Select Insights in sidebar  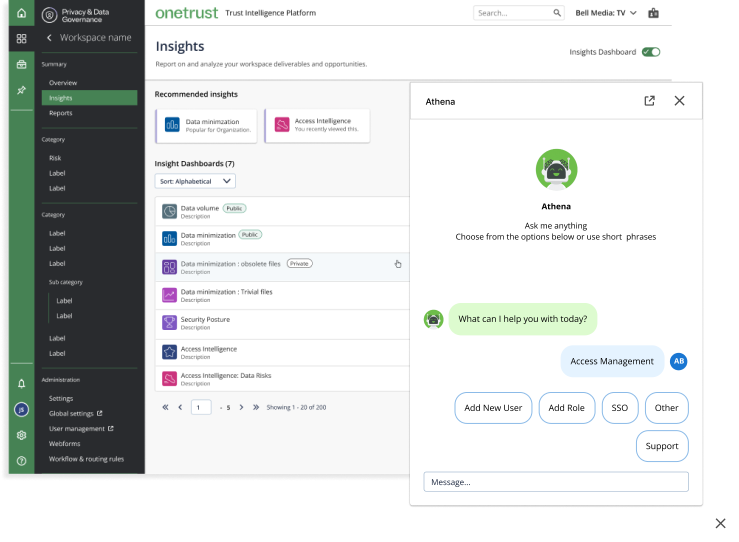pyautogui.click(x=90, y=98)
